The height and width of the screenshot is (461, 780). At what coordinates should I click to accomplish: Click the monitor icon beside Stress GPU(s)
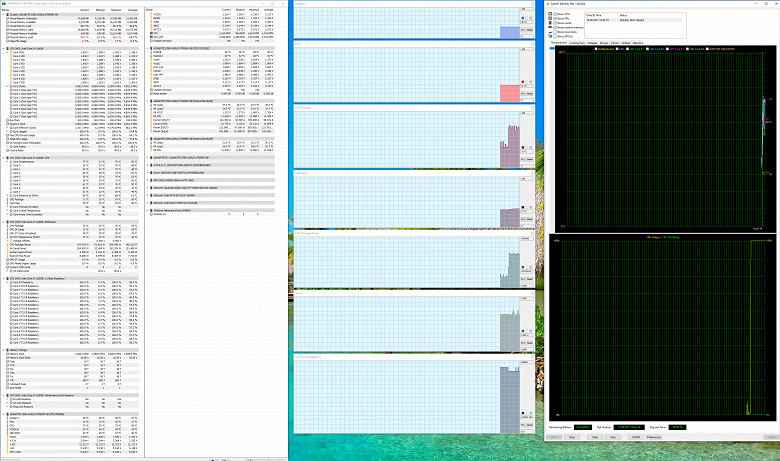point(550,36)
